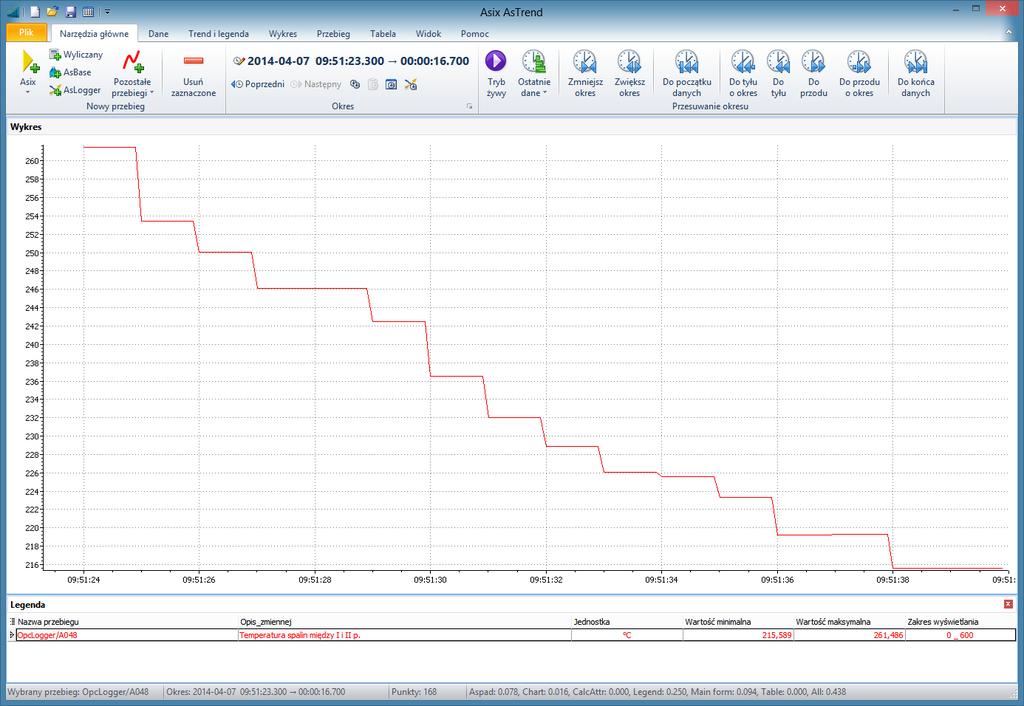The width and height of the screenshot is (1024, 706).
Task: Click the Zmniejsz okres clock icon
Action: click(585, 61)
